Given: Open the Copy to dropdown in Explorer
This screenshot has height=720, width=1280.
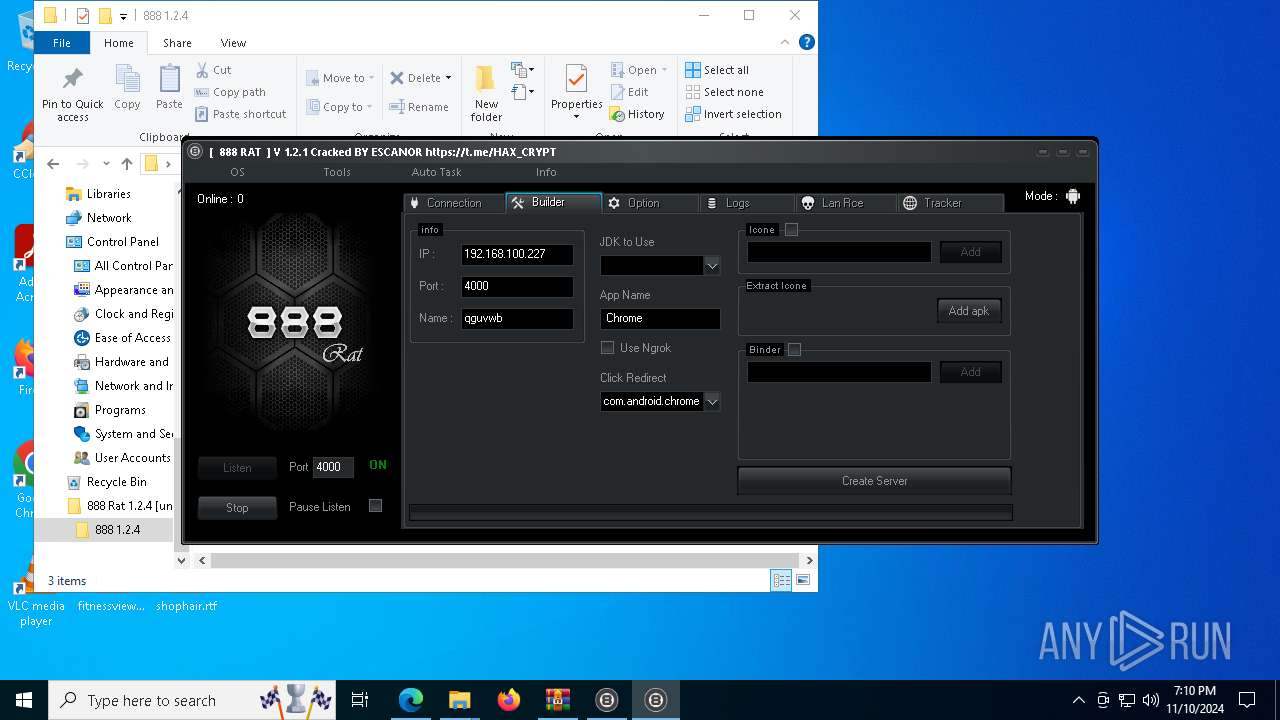Looking at the screenshot, I should 340,107.
